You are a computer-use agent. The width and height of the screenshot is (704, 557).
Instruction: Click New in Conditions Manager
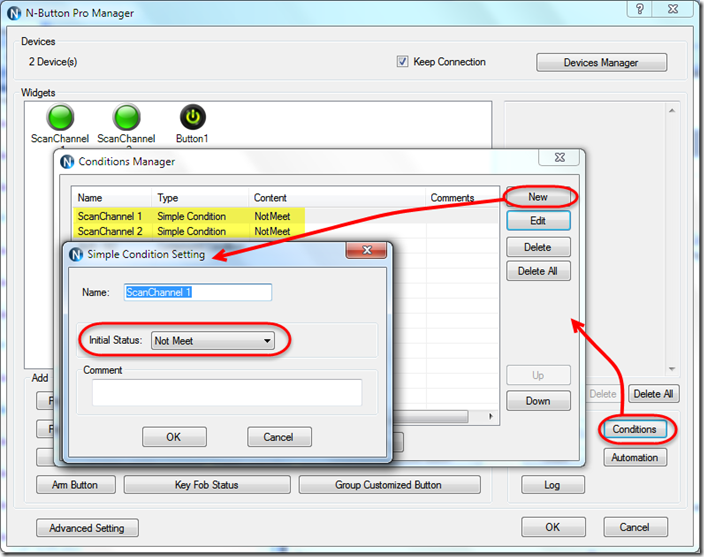coord(538,197)
